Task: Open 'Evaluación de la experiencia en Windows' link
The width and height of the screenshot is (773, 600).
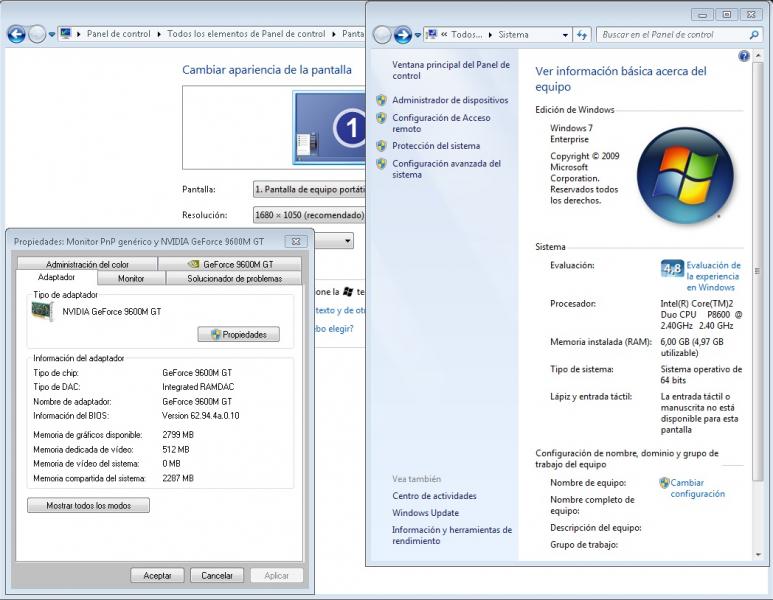Action: (x=713, y=276)
